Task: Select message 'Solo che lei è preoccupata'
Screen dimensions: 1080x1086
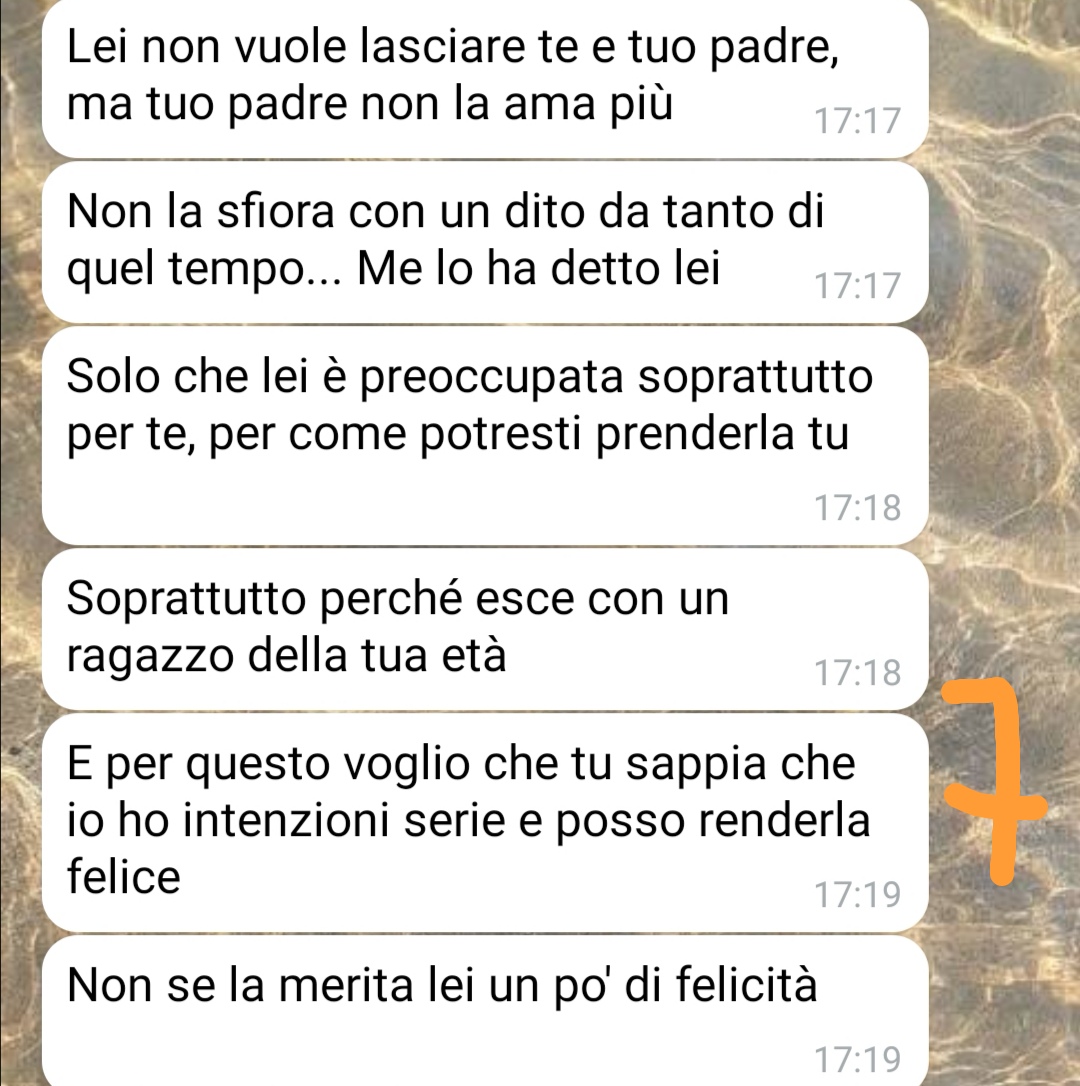Action: (485, 436)
